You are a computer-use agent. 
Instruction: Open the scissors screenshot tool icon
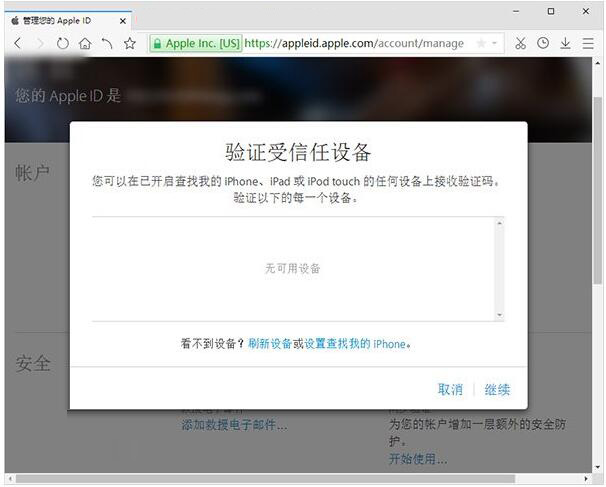pos(521,43)
